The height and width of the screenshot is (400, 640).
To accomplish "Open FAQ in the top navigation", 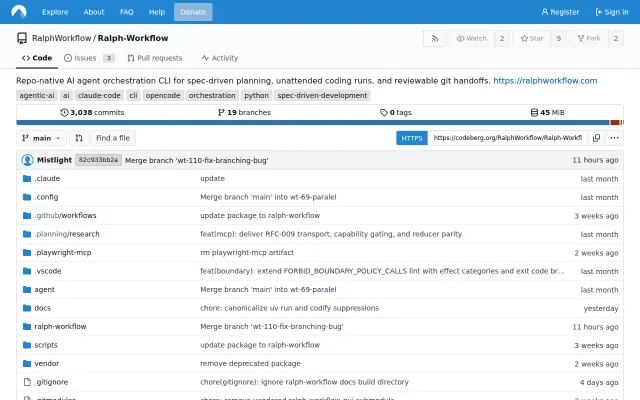I will coord(127,12).
